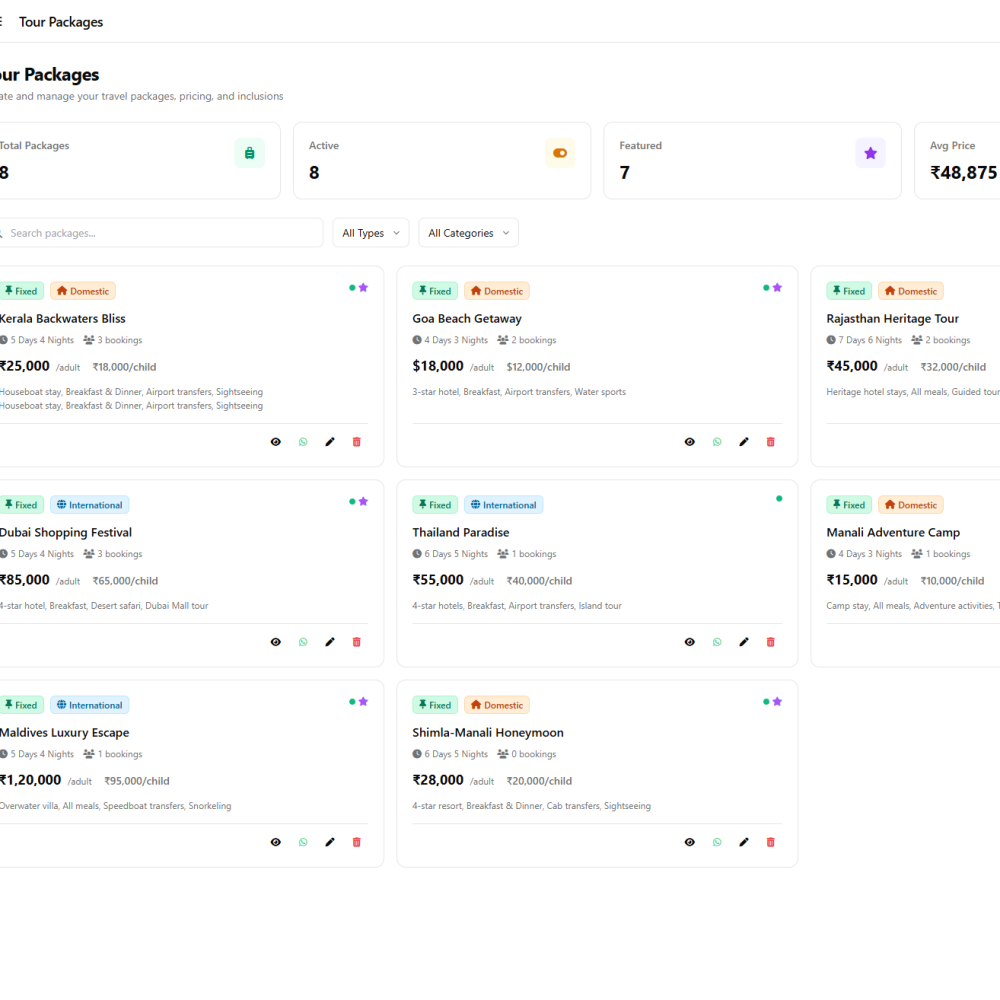Delete the Kerala Backwaters Bliss package

pos(357,442)
